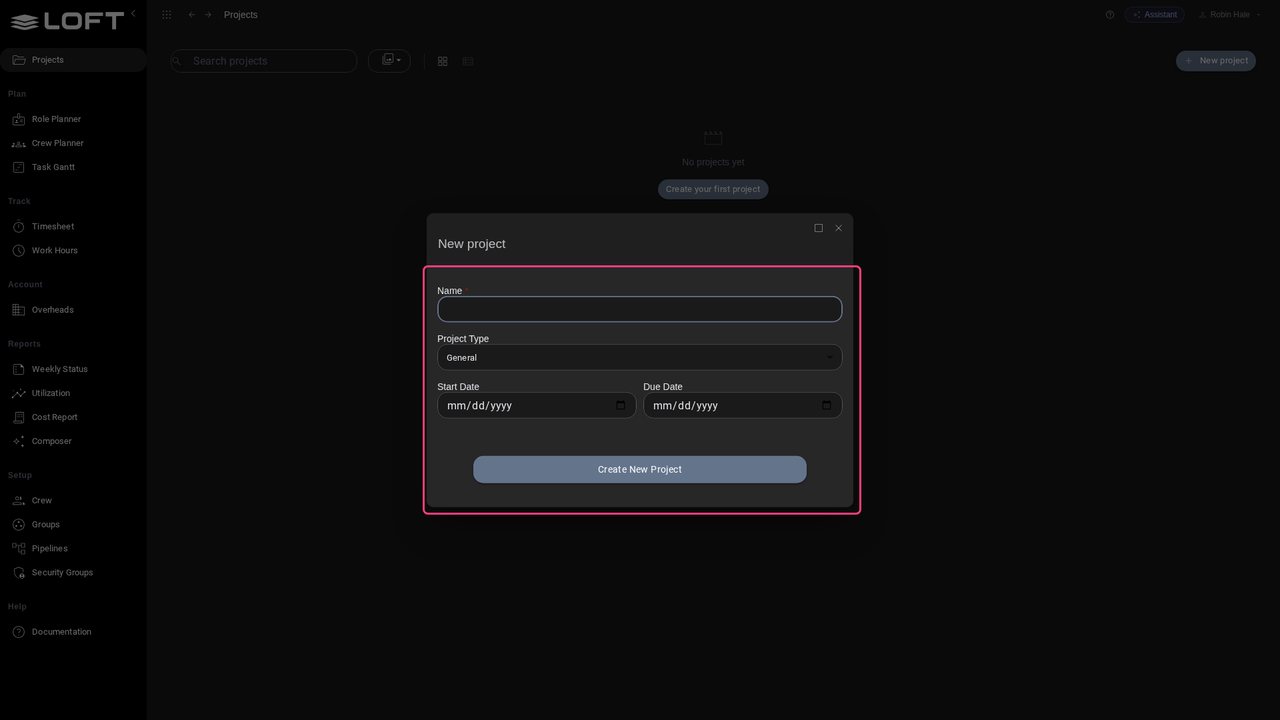The height and width of the screenshot is (720, 1280).
Task: Open the Assistant button in header
Action: click(1154, 15)
